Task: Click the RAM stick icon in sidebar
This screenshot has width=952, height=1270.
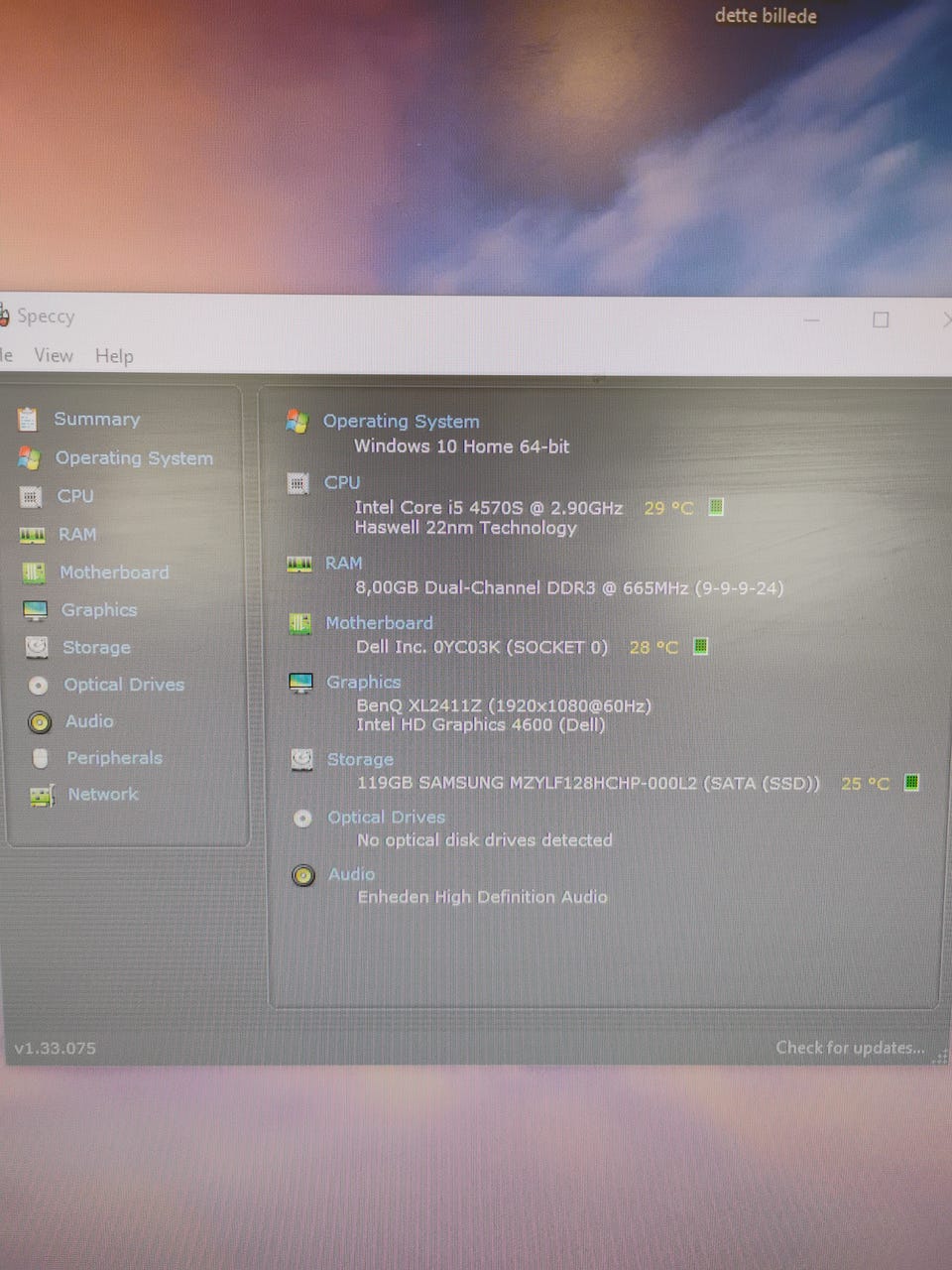Action: [33, 536]
